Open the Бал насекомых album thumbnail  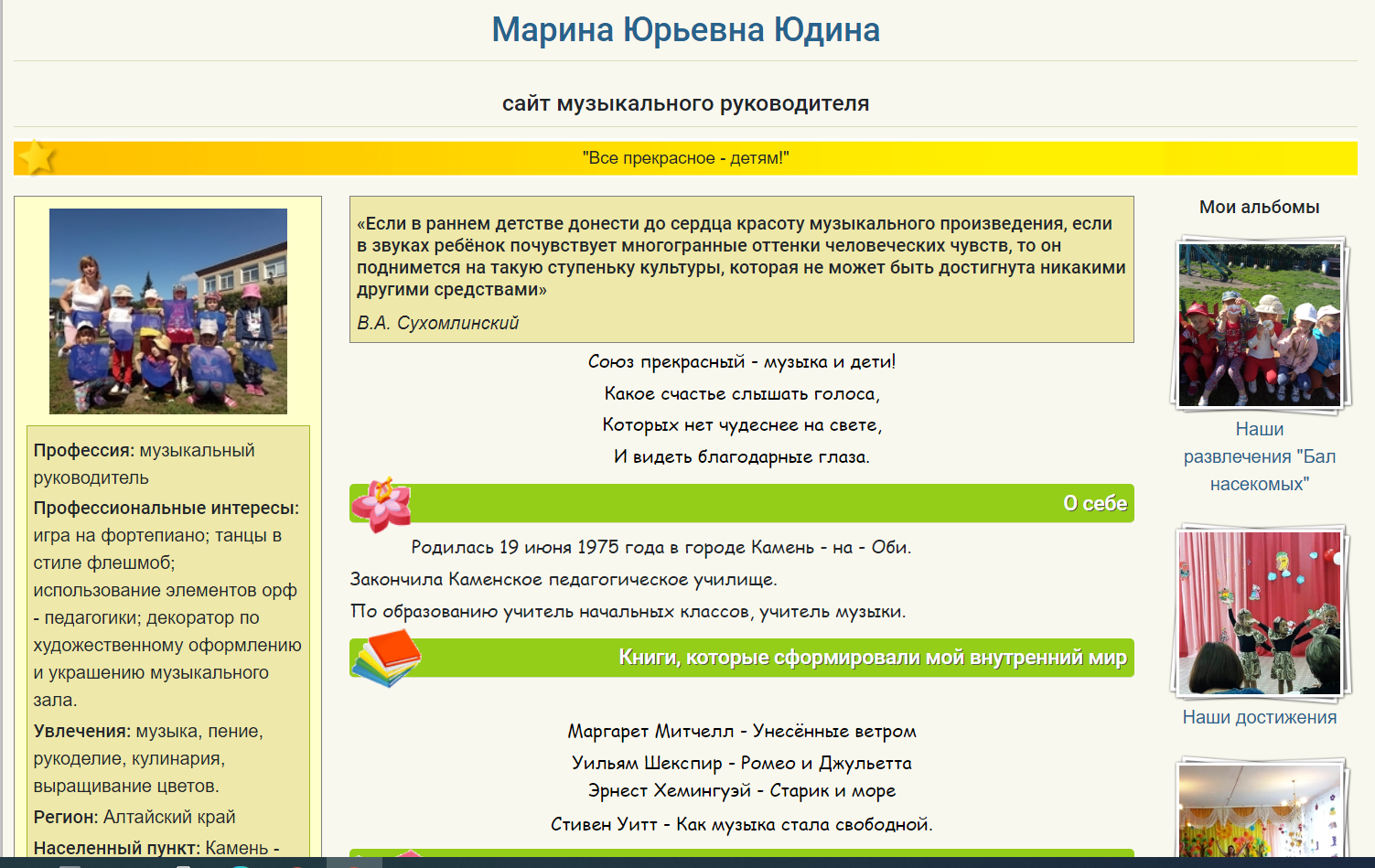(x=1260, y=325)
